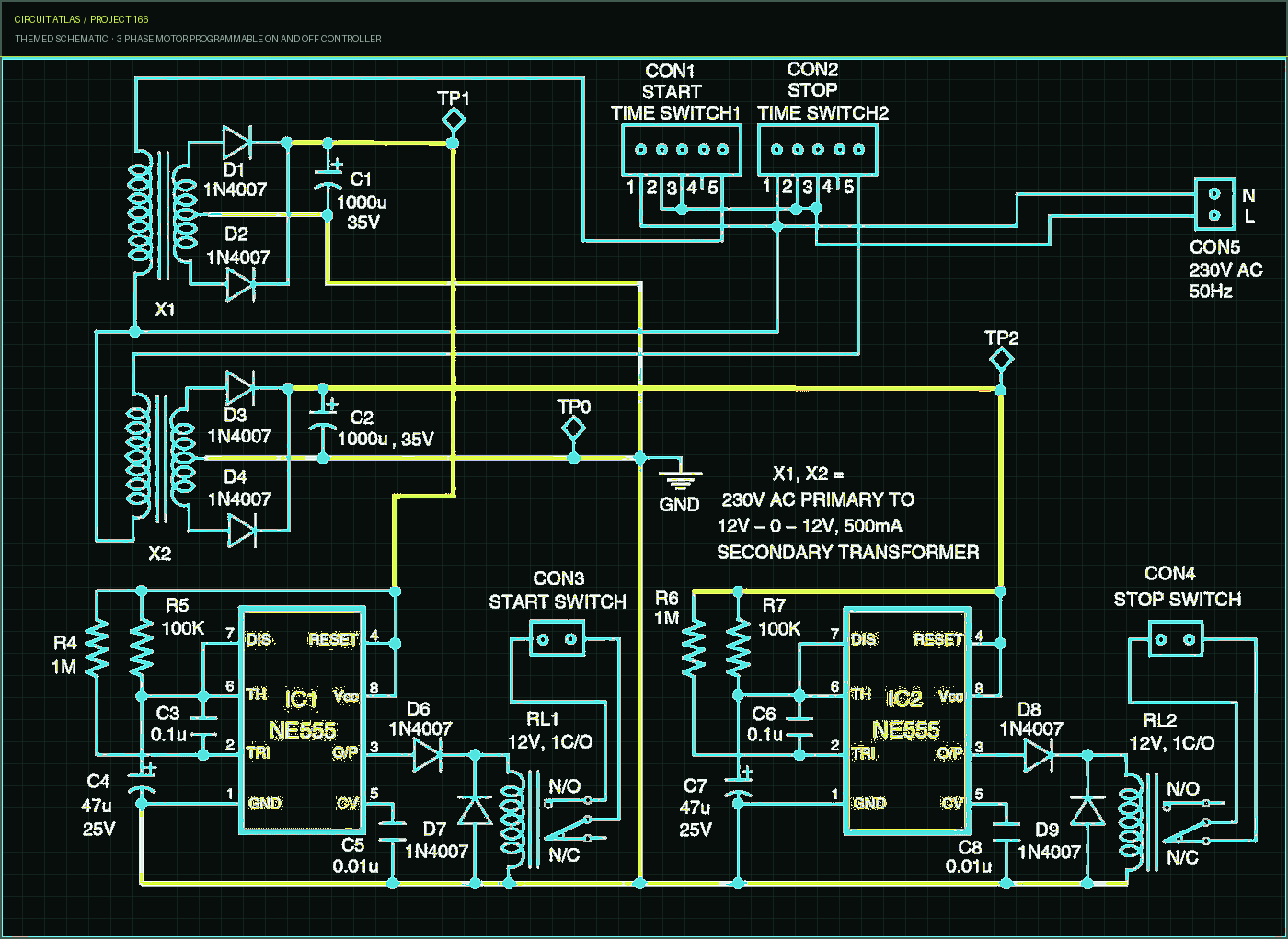Select the R4 1M resistor symbol
1288x939 pixels.
(x=97, y=649)
